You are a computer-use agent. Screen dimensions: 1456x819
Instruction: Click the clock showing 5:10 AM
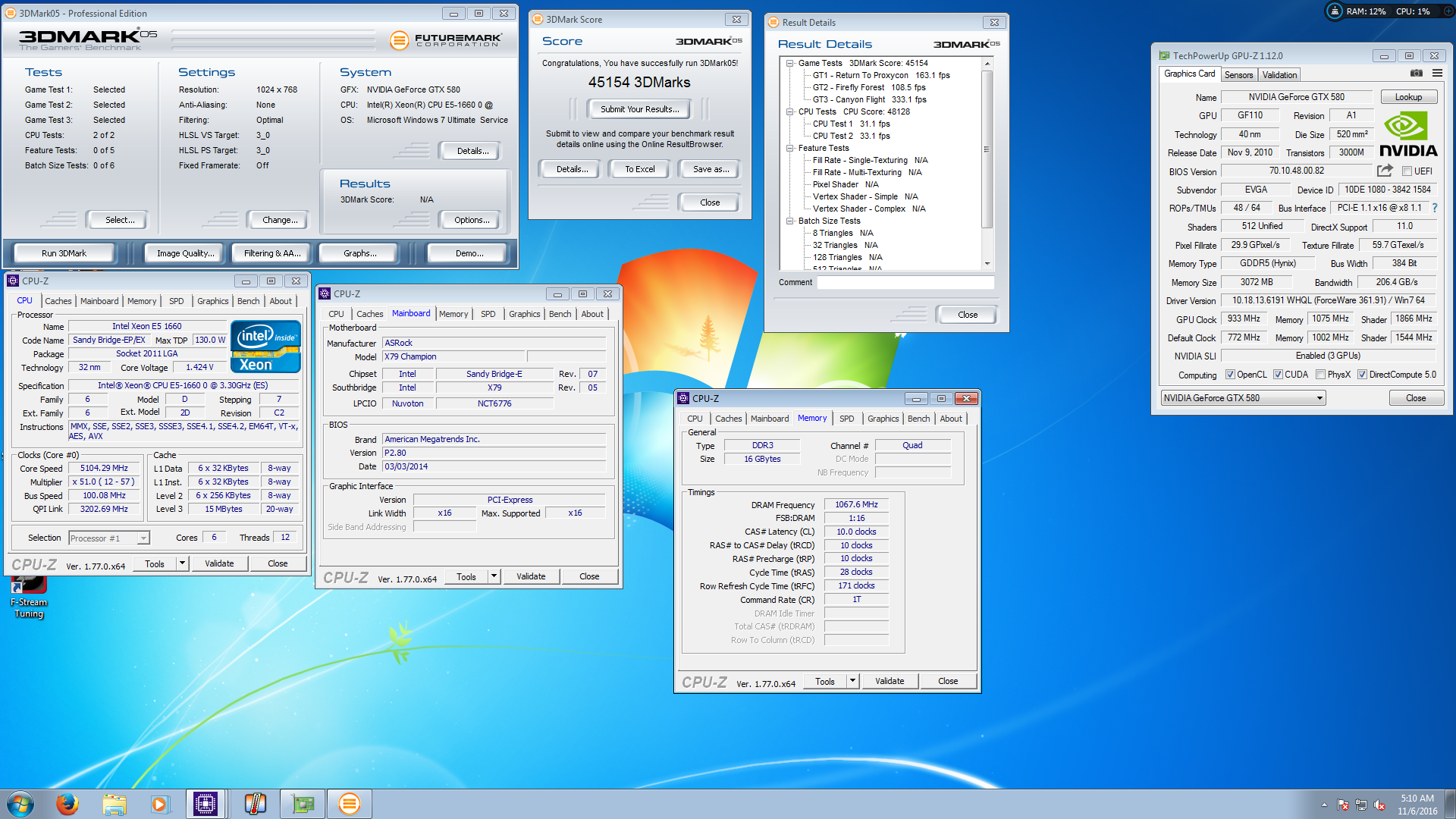[1417, 799]
